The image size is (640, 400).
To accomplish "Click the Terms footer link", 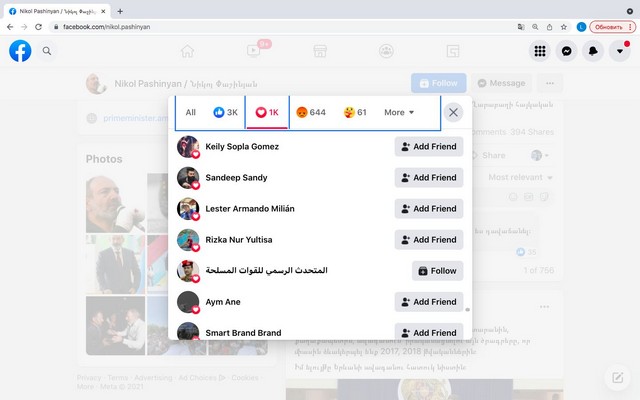I will coord(118,378).
